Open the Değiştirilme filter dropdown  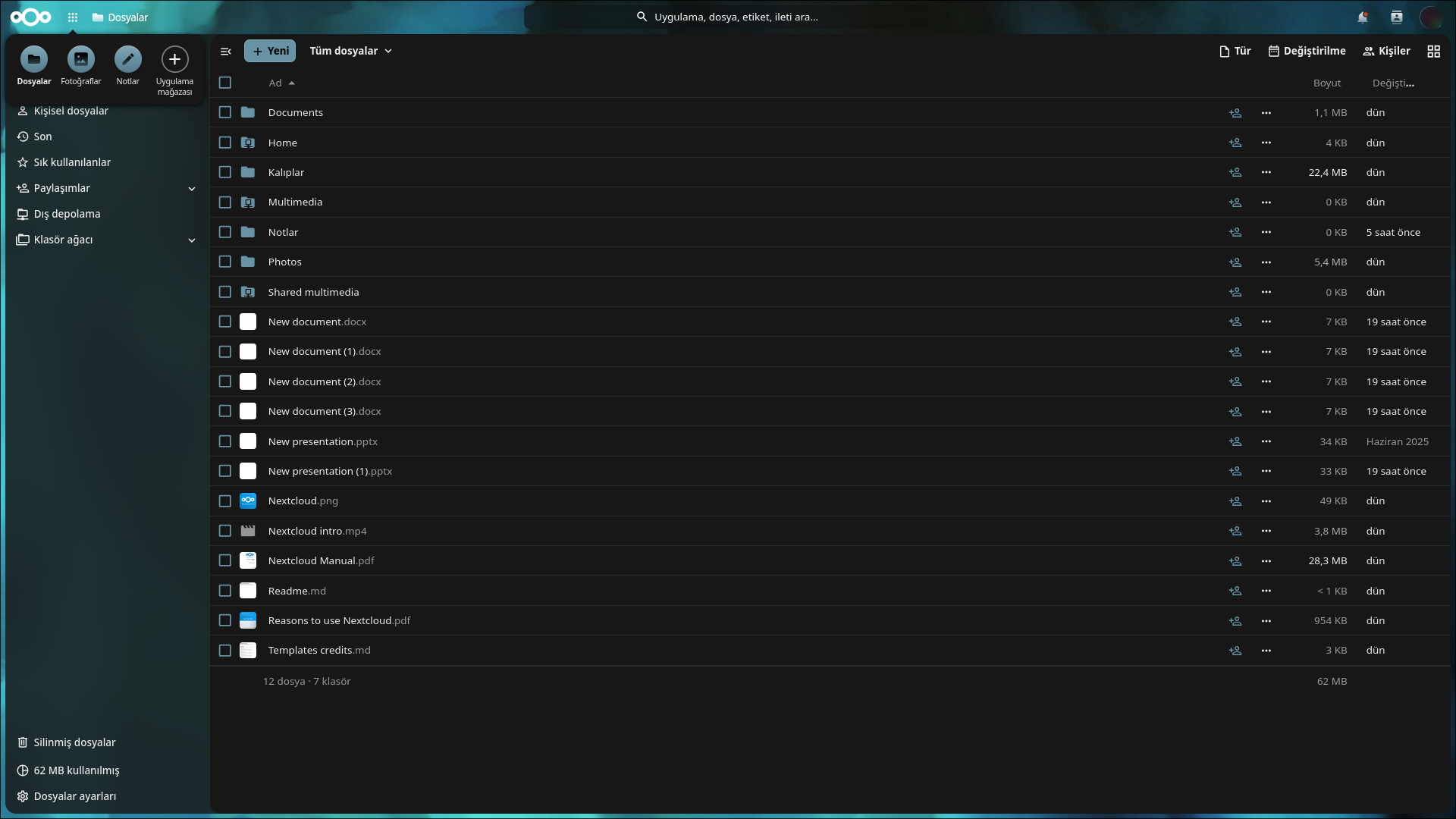pos(1307,51)
